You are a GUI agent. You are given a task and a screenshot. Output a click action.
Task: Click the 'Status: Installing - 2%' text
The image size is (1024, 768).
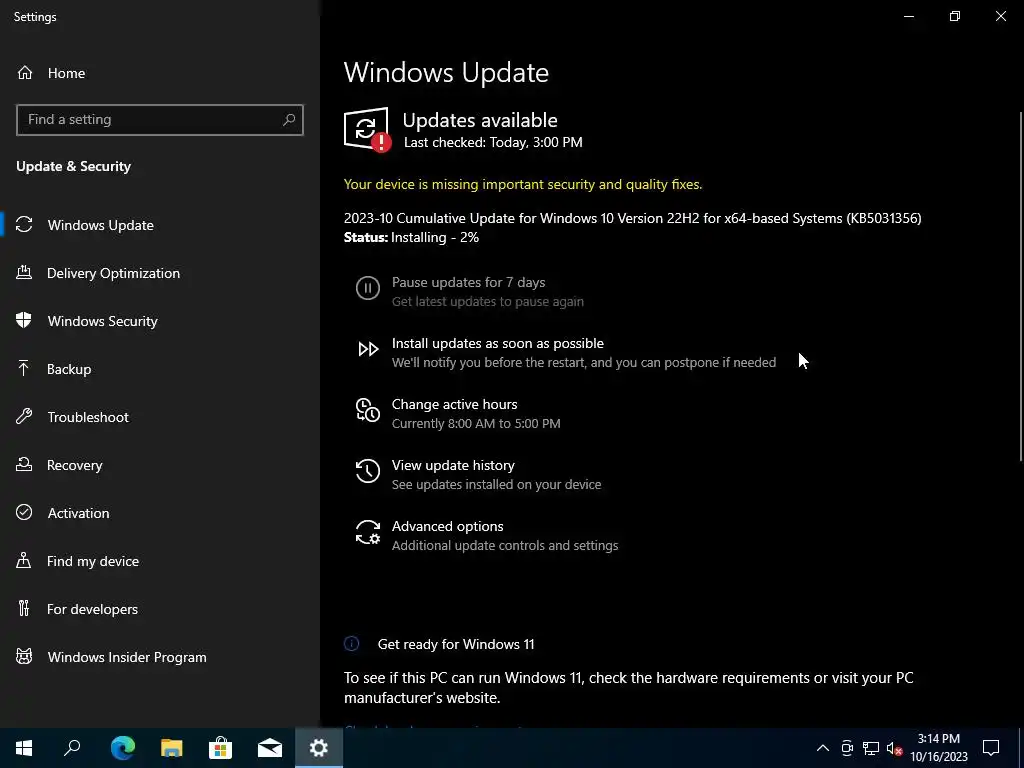[411, 237]
